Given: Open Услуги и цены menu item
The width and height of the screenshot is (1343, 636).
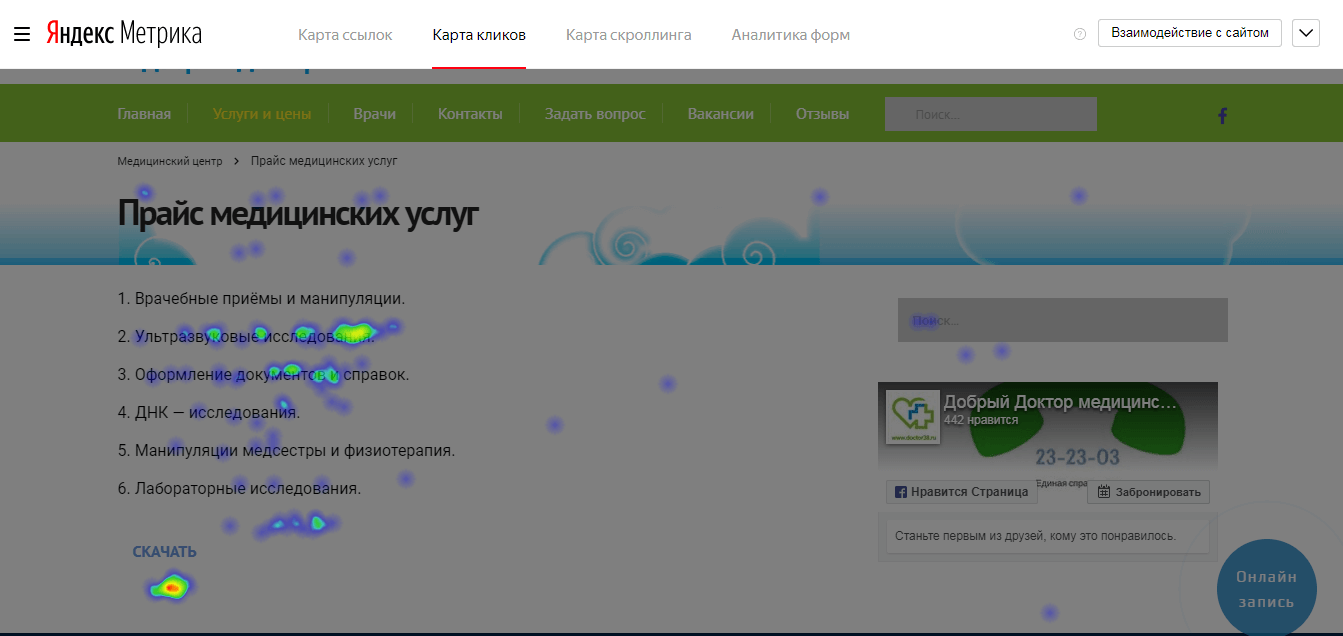Looking at the screenshot, I should click(x=262, y=114).
